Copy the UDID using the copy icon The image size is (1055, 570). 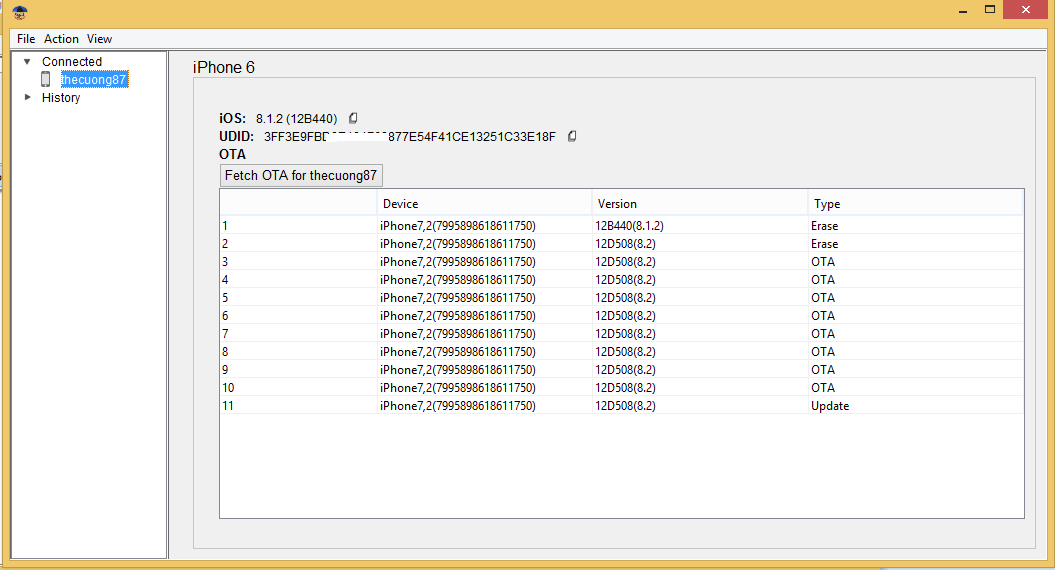tap(571, 137)
